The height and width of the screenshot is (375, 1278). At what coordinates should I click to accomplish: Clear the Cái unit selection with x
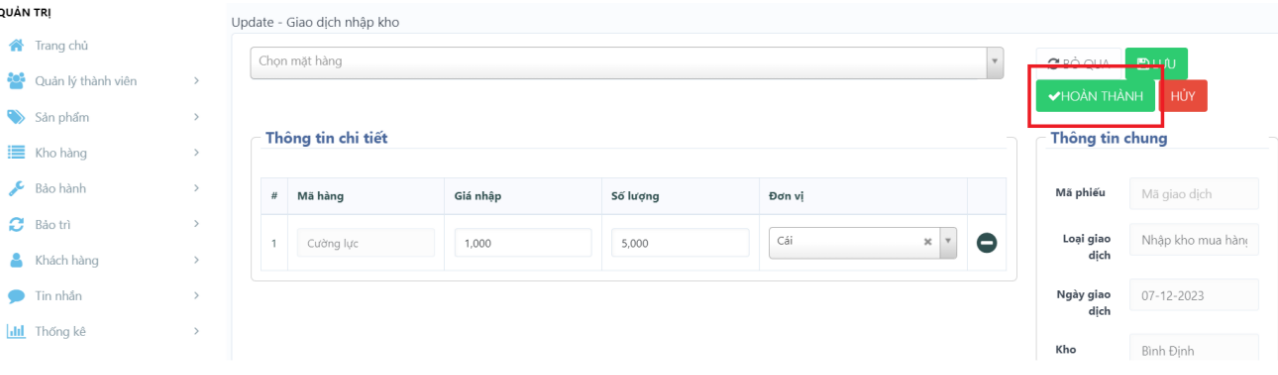(x=927, y=242)
